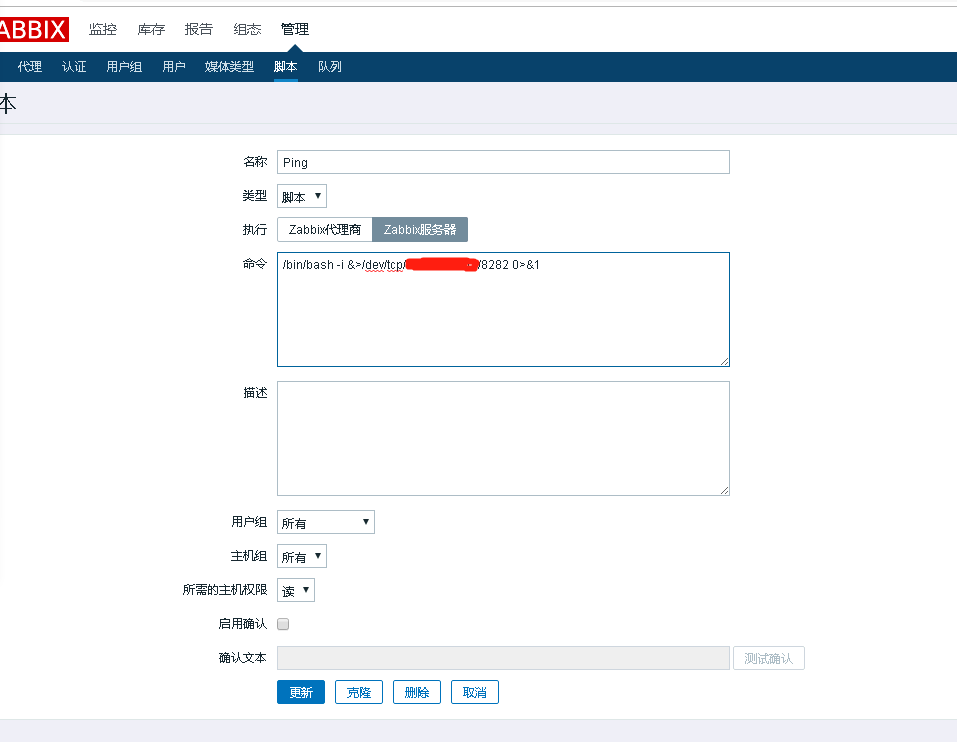The height and width of the screenshot is (742, 957).
Task: Click inside the 命令 text area
Action: (503, 309)
